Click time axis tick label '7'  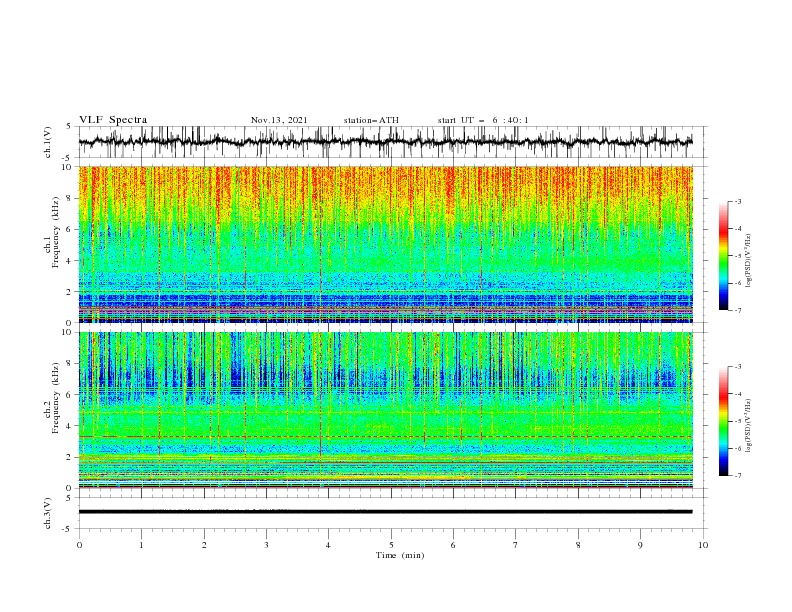tap(516, 545)
